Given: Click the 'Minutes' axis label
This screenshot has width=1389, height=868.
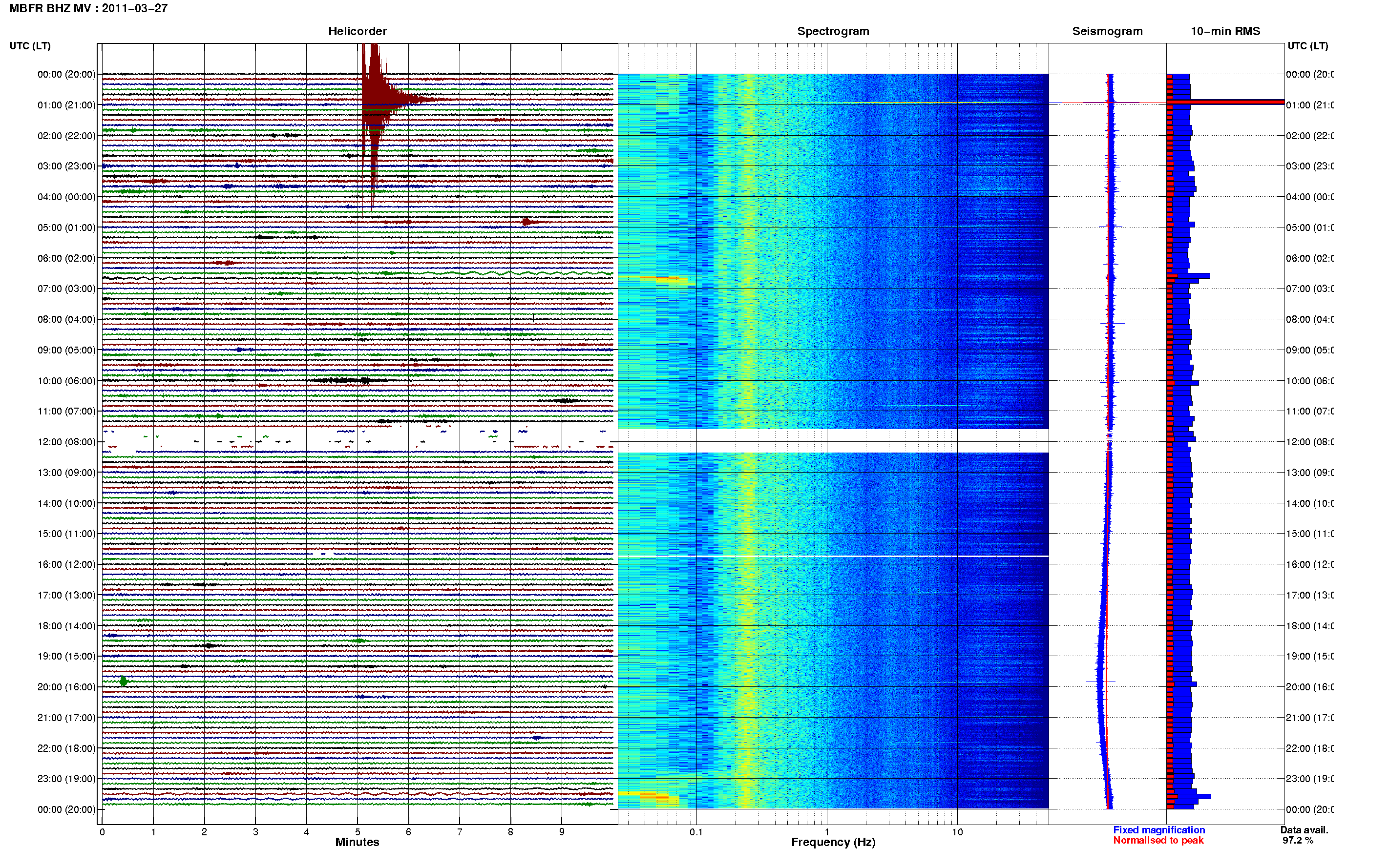Looking at the screenshot, I should click(x=357, y=842).
